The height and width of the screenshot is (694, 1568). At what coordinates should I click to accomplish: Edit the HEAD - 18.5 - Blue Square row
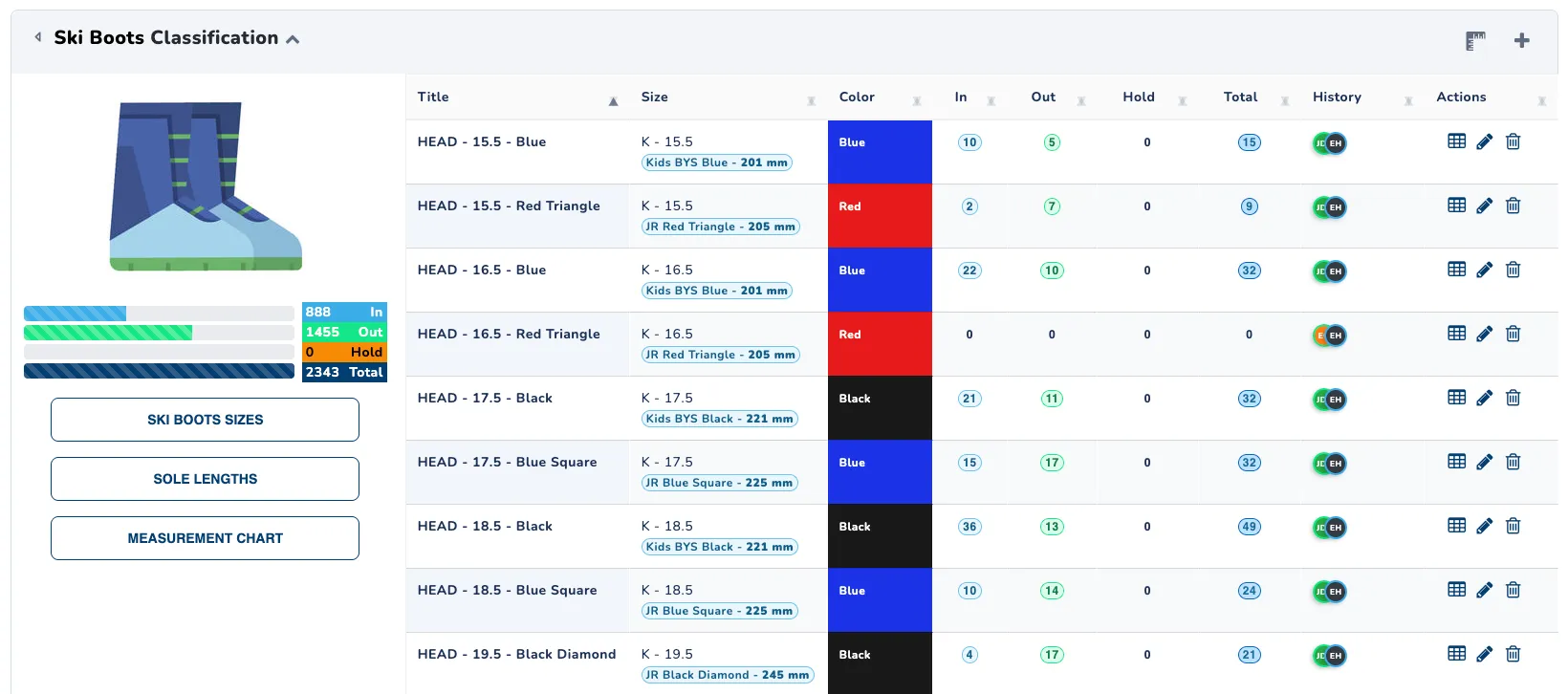(1485, 590)
